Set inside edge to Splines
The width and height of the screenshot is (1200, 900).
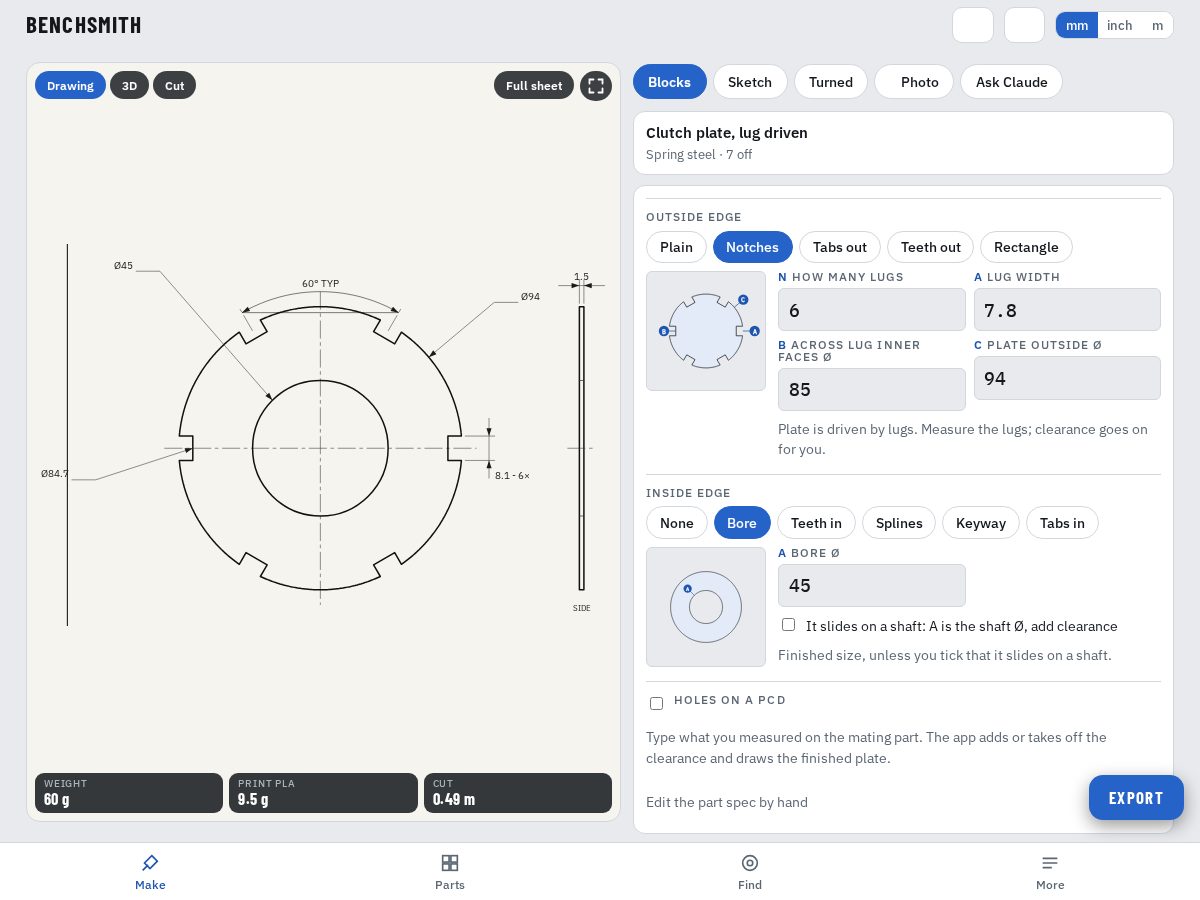pos(899,523)
